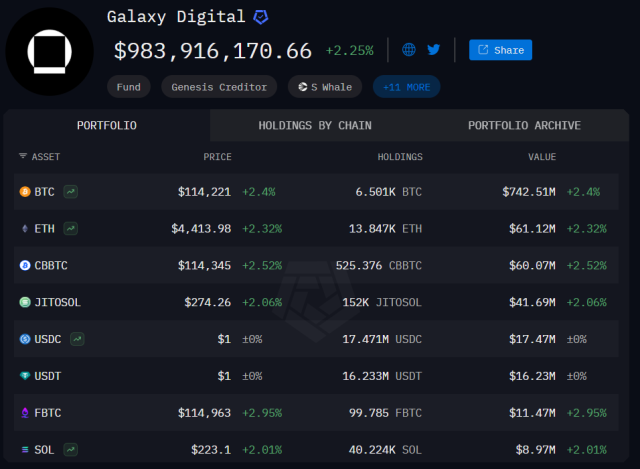Select the Genesis Creditor tag
The image size is (640, 469).
click(220, 87)
